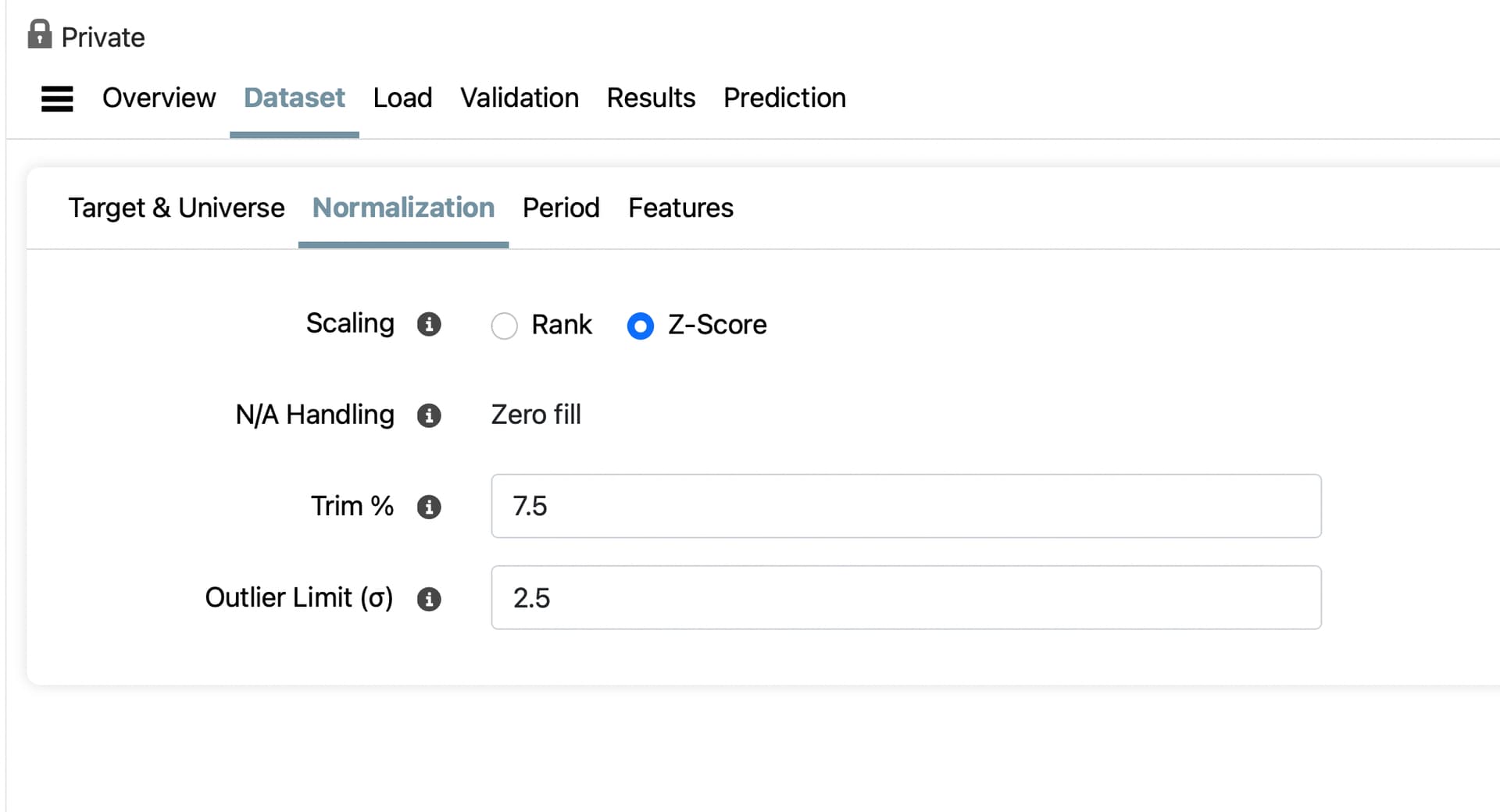Open the hamburger menu
1500x812 pixels.
tap(57, 99)
